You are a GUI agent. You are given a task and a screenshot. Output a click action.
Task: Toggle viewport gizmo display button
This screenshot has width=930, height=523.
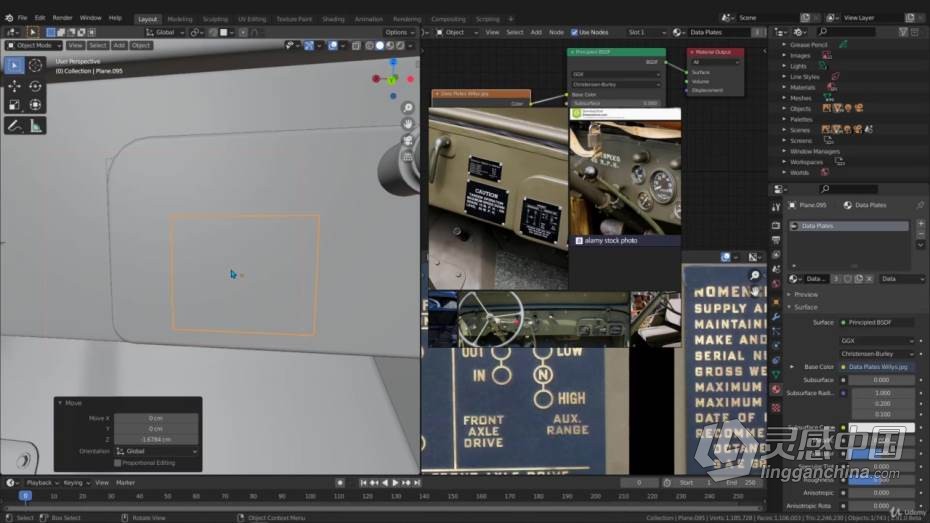coord(309,45)
